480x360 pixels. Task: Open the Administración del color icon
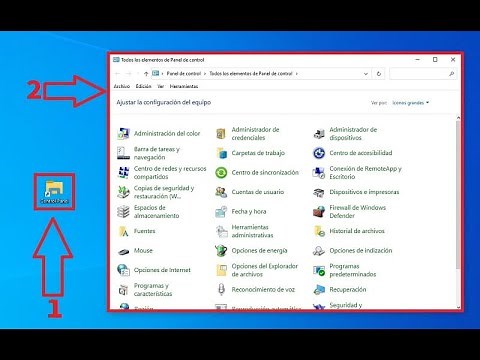pos(123,133)
